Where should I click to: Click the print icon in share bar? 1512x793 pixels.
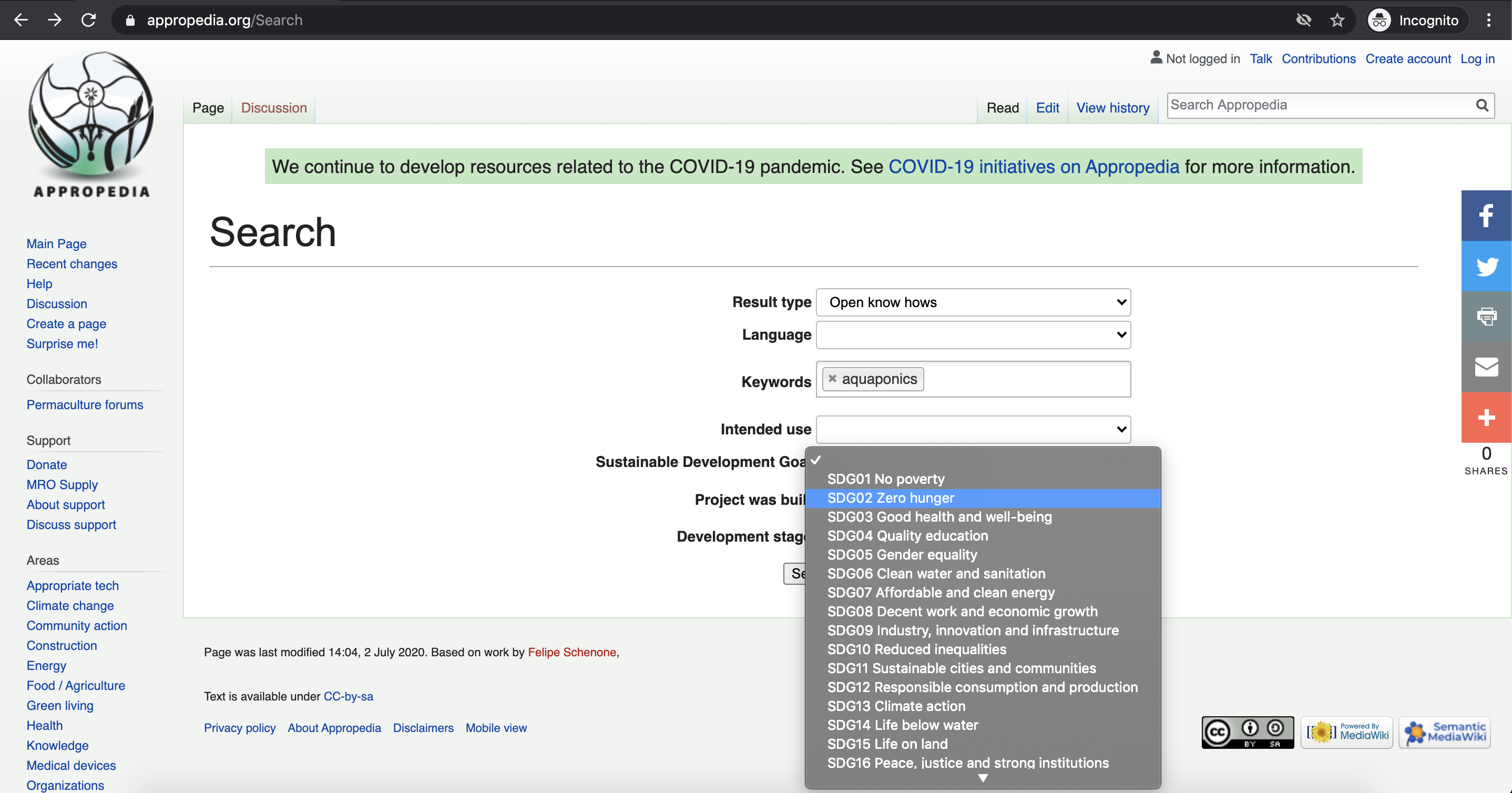[1486, 317]
